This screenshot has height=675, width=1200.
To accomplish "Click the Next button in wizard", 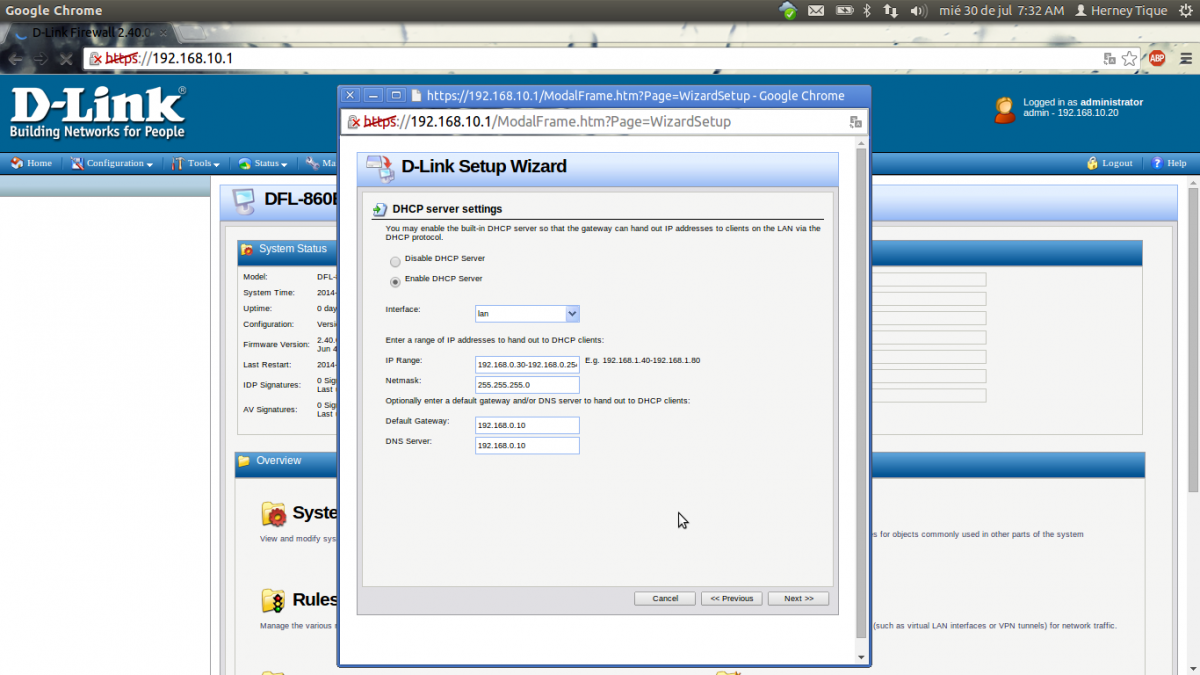I will (x=798, y=598).
